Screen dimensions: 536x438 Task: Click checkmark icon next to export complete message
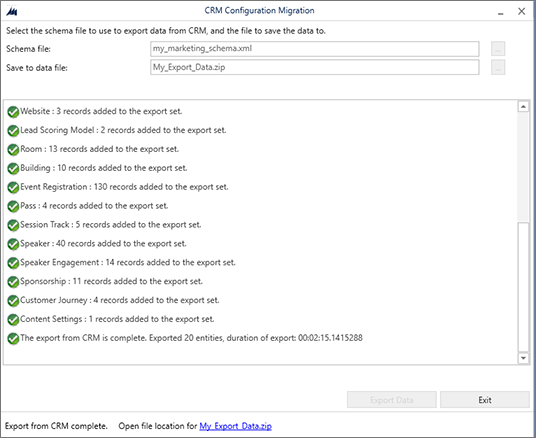point(13,339)
